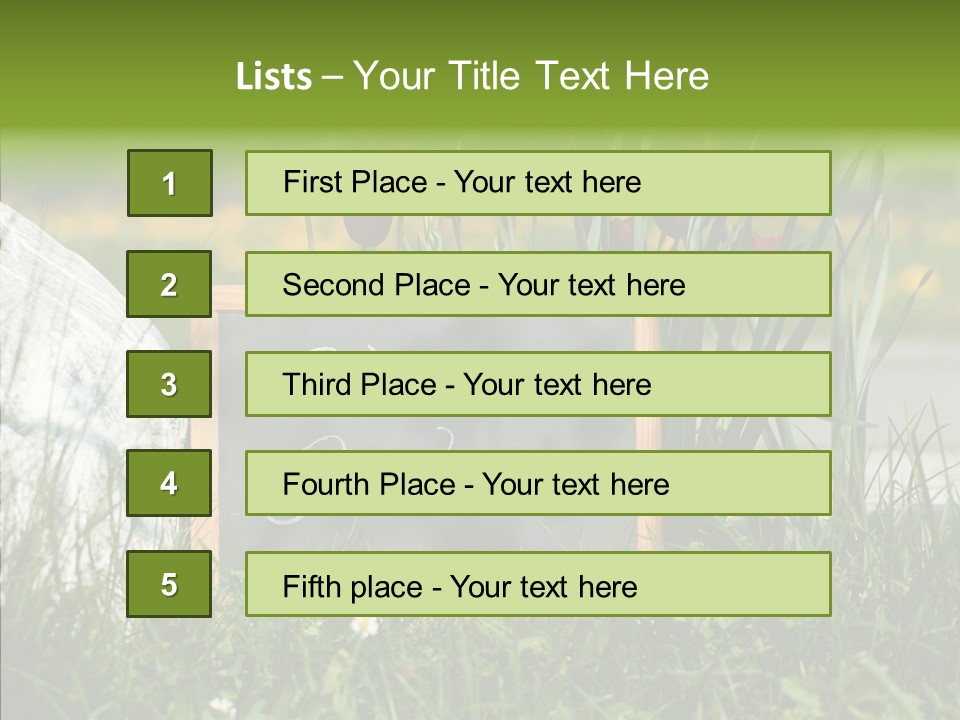
Task: Click the dash between "Lists" and "Your"
Action: (x=332, y=76)
